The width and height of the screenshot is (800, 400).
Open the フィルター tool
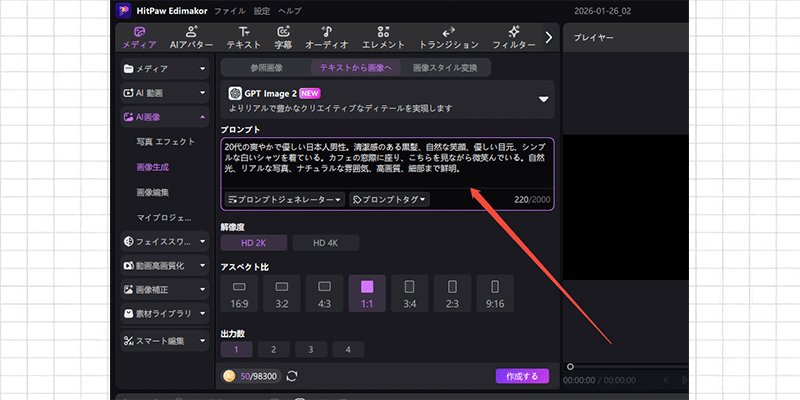tap(514, 38)
